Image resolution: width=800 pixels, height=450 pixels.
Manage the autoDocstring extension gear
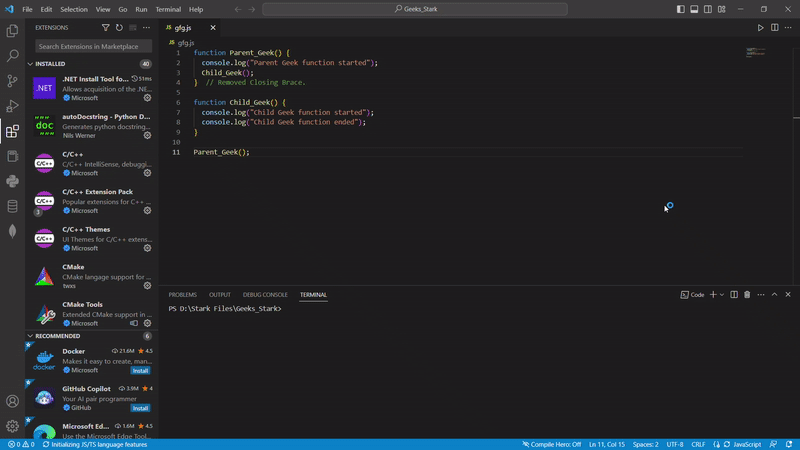pos(147,135)
